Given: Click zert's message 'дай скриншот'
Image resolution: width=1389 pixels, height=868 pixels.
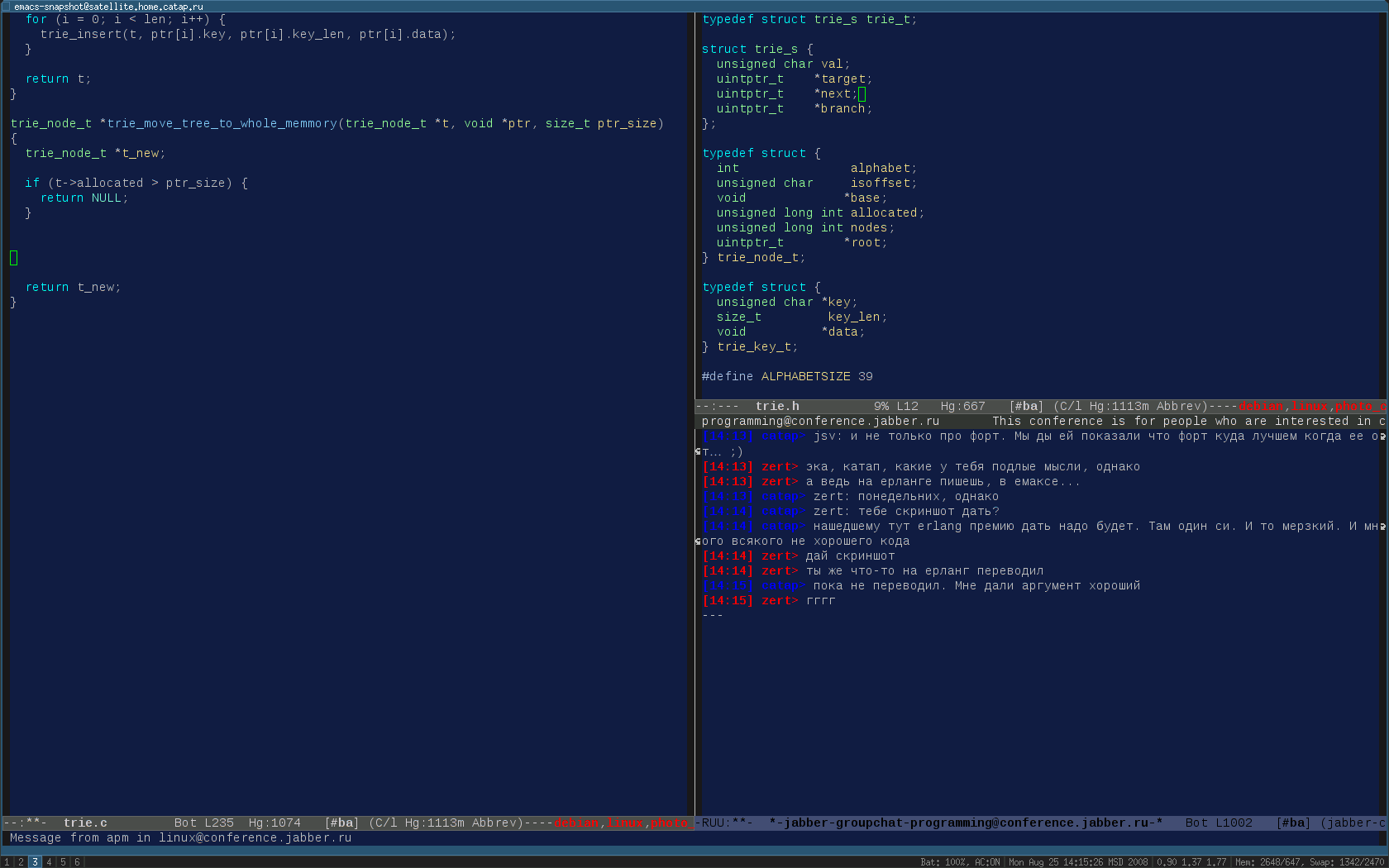Looking at the screenshot, I should (x=850, y=556).
